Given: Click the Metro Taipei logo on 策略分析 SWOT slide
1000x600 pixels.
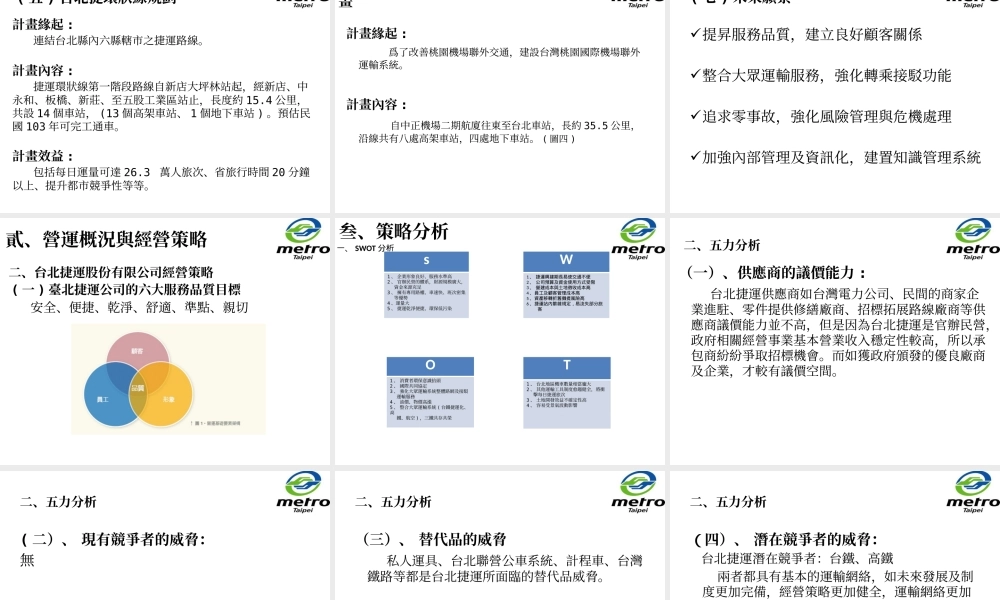Looking at the screenshot, I should 638,239.
